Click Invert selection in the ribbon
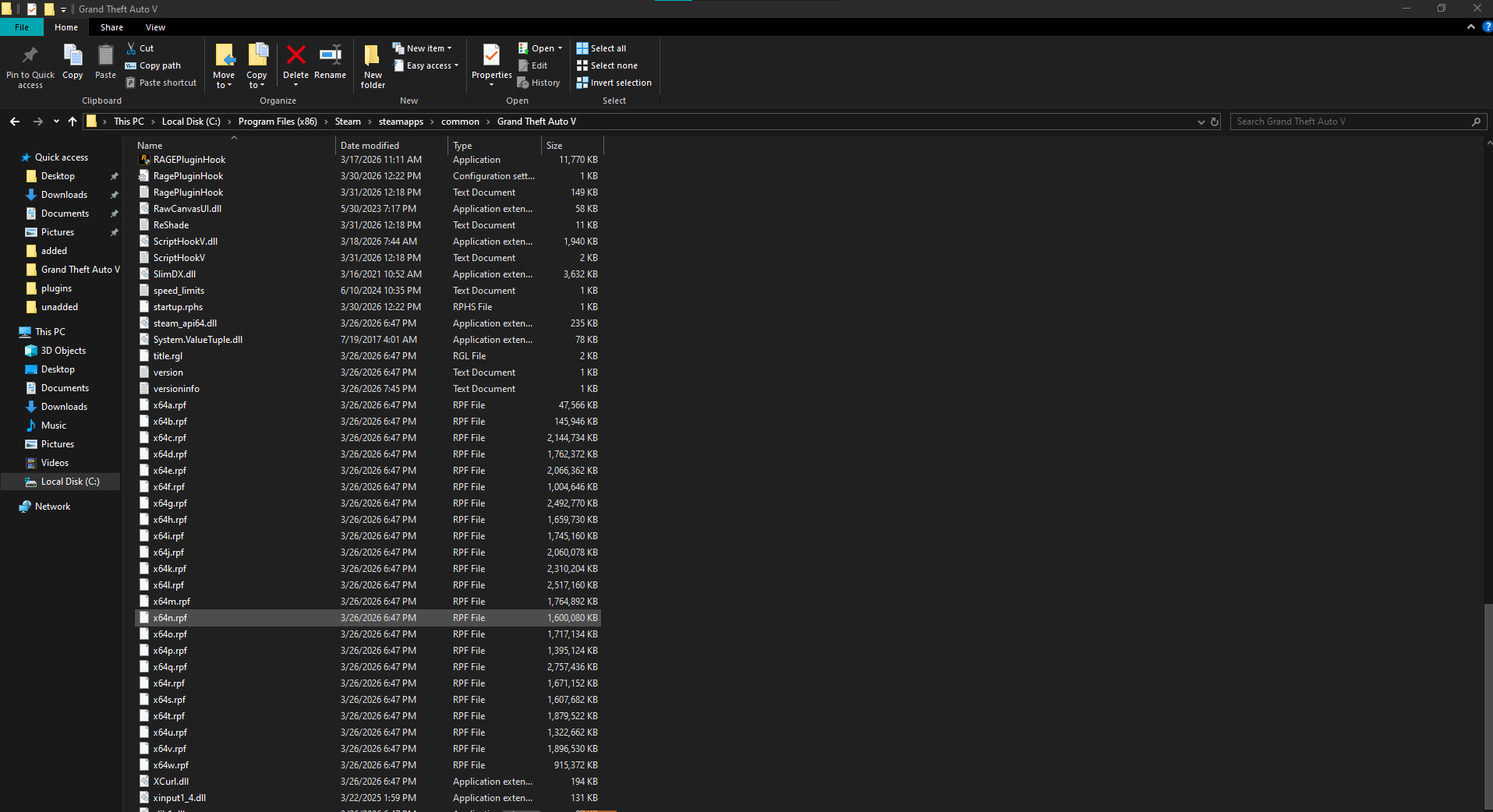 click(614, 83)
